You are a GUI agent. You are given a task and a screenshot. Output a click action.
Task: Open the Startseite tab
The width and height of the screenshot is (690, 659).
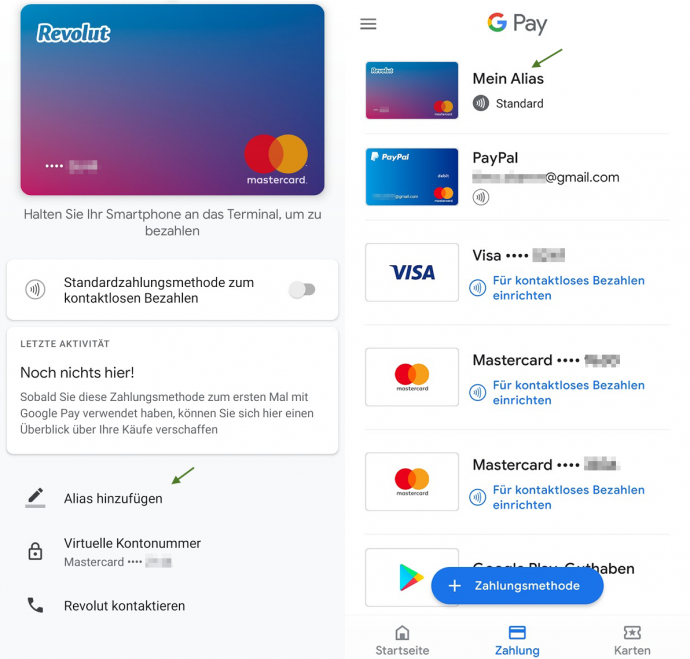tap(402, 641)
